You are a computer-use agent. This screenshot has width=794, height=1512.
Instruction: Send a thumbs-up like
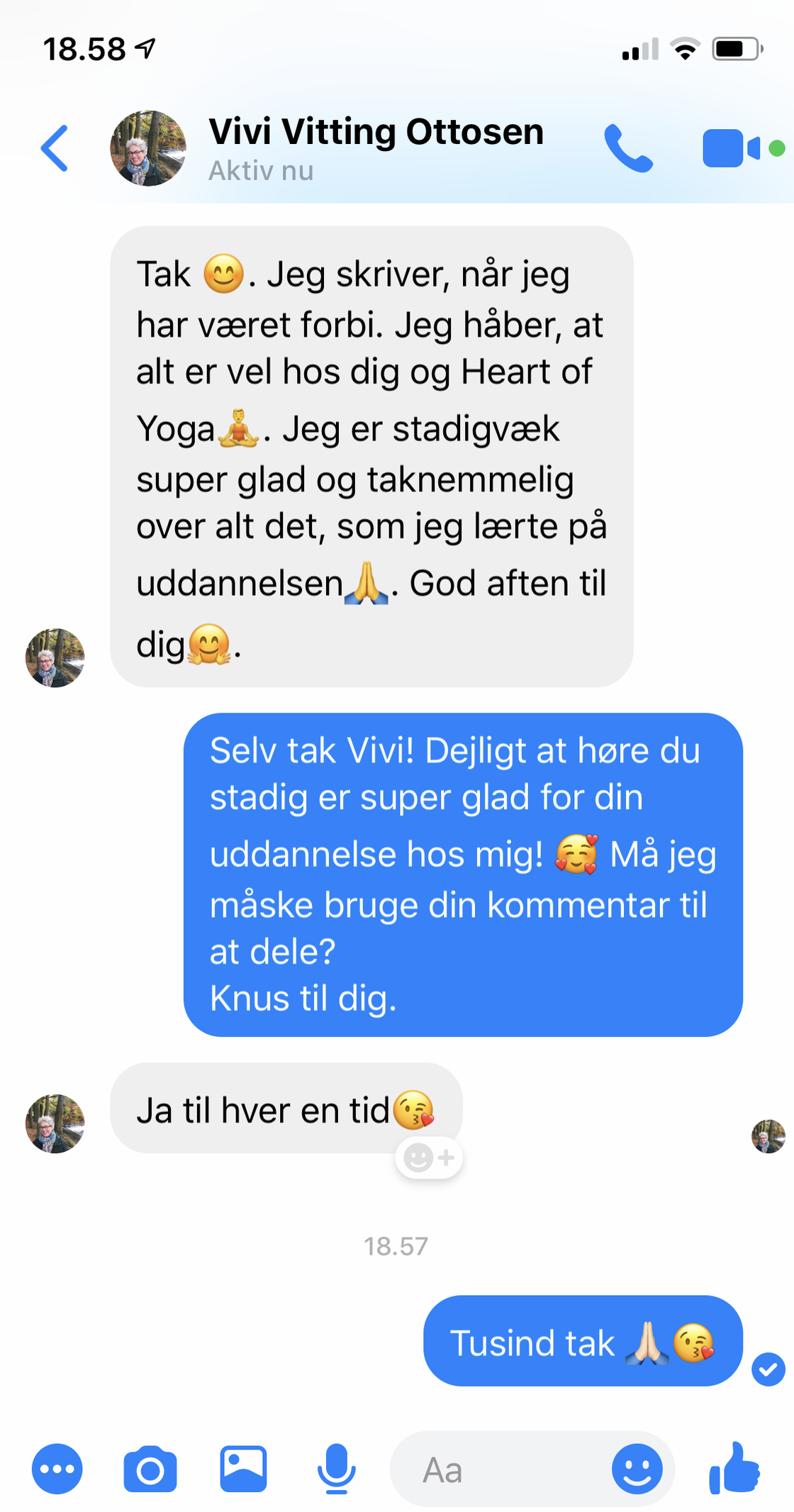click(x=734, y=1467)
